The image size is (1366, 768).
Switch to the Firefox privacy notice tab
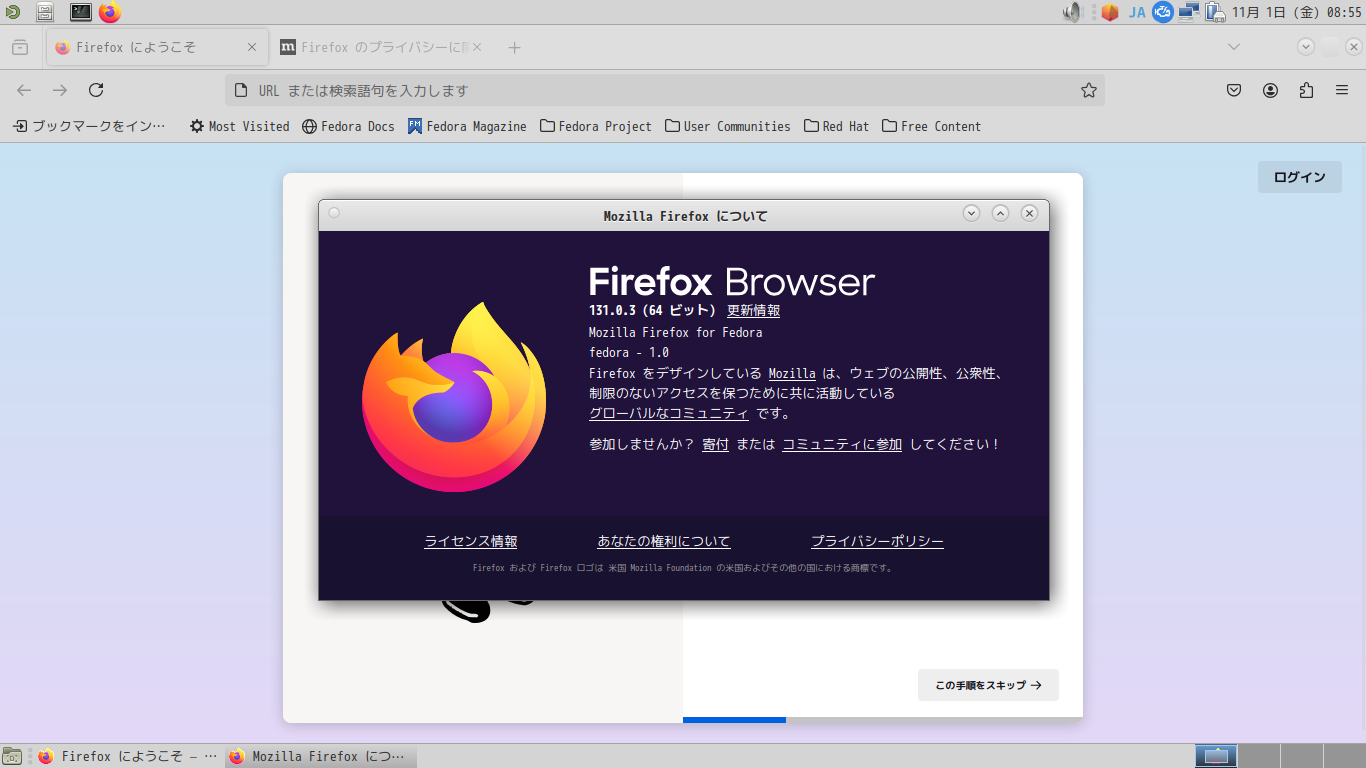[x=382, y=47]
